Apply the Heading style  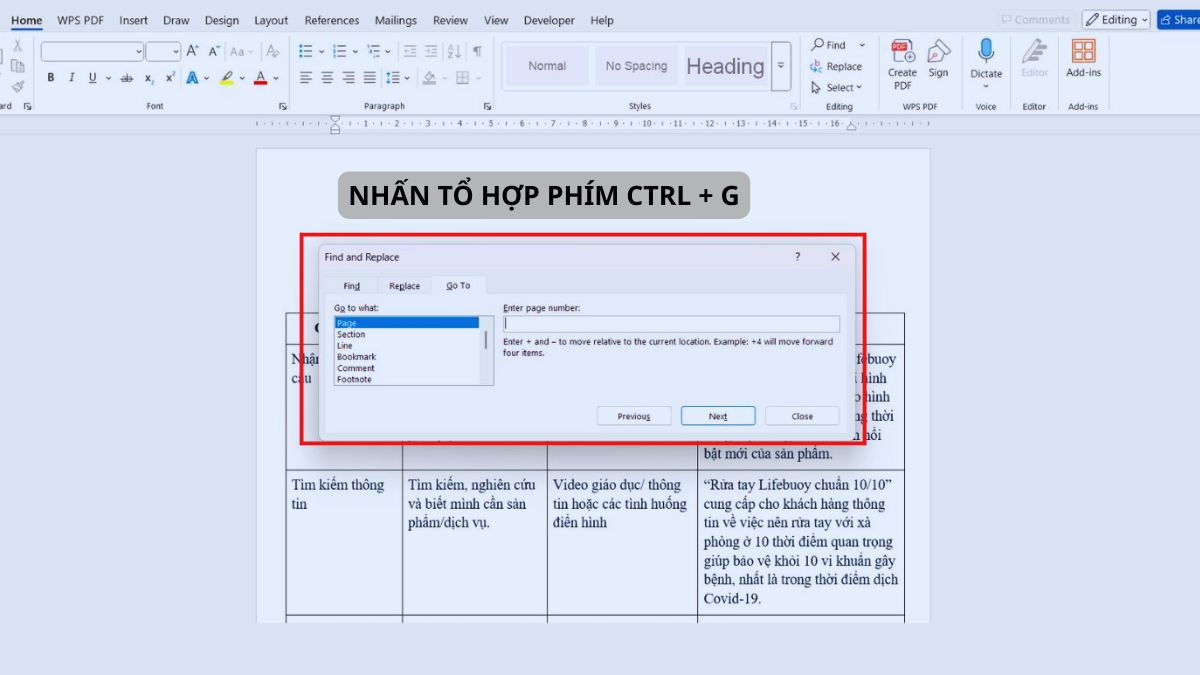[725, 66]
